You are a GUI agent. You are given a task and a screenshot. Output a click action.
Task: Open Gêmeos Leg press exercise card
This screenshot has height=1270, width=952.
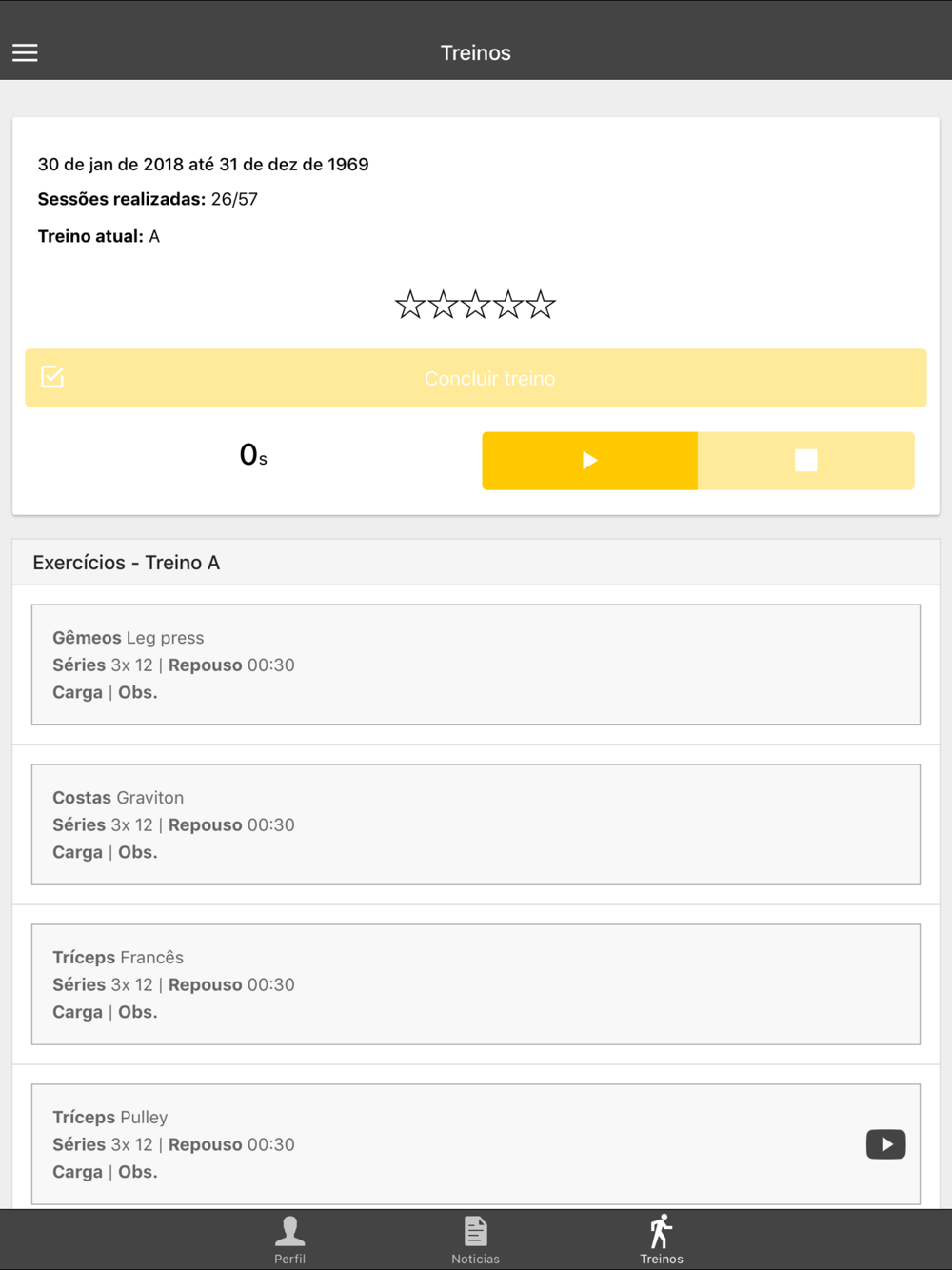point(476,665)
